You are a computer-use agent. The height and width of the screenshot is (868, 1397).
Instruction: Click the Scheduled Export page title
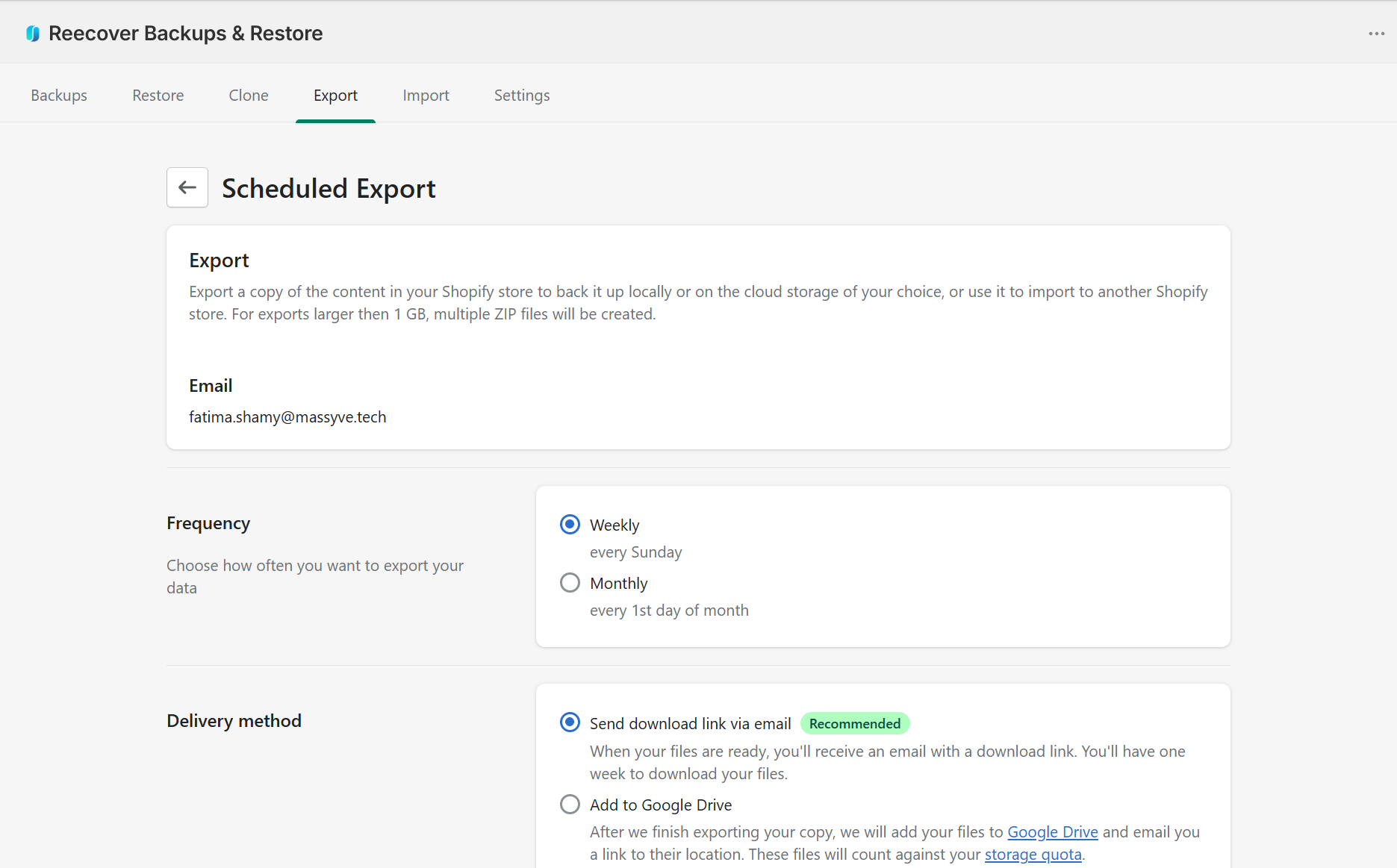tap(329, 188)
